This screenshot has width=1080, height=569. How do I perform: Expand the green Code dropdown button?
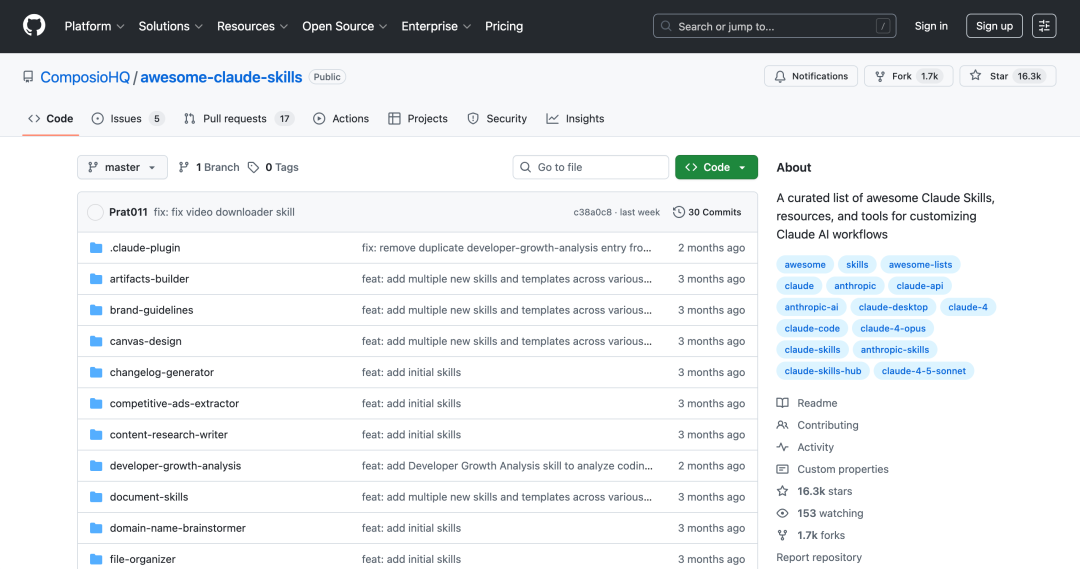coord(716,167)
